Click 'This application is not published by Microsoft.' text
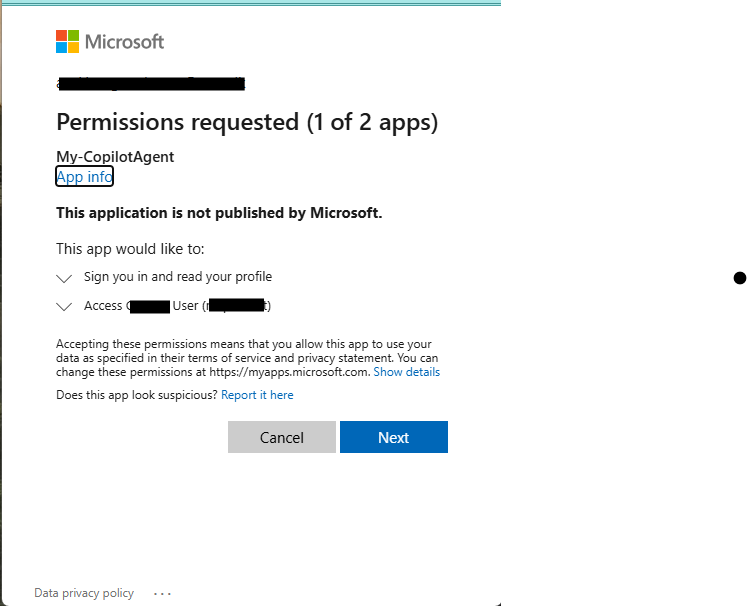This screenshot has height=606, width=747. tap(219, 212)
